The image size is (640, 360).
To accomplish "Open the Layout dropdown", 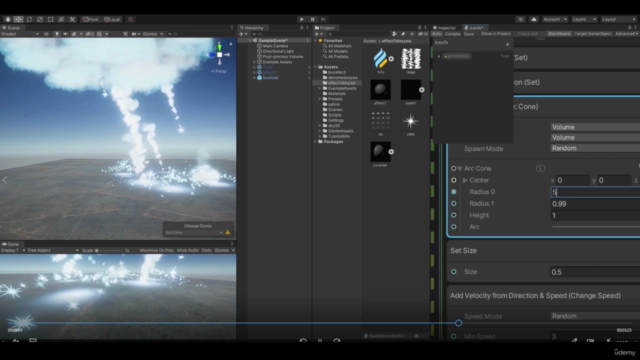I will (618, 19).
